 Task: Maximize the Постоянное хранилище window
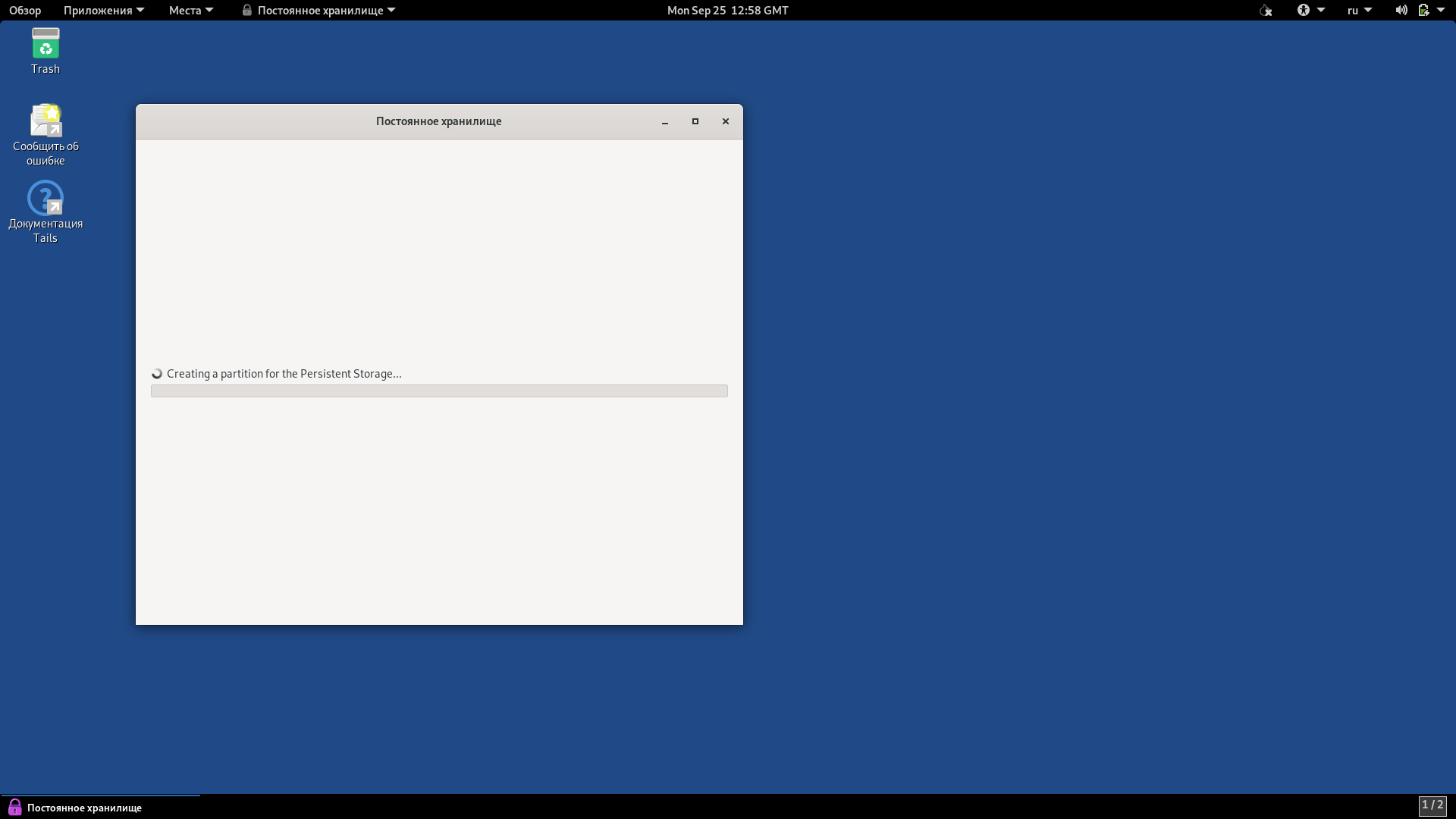pos(695,121)
